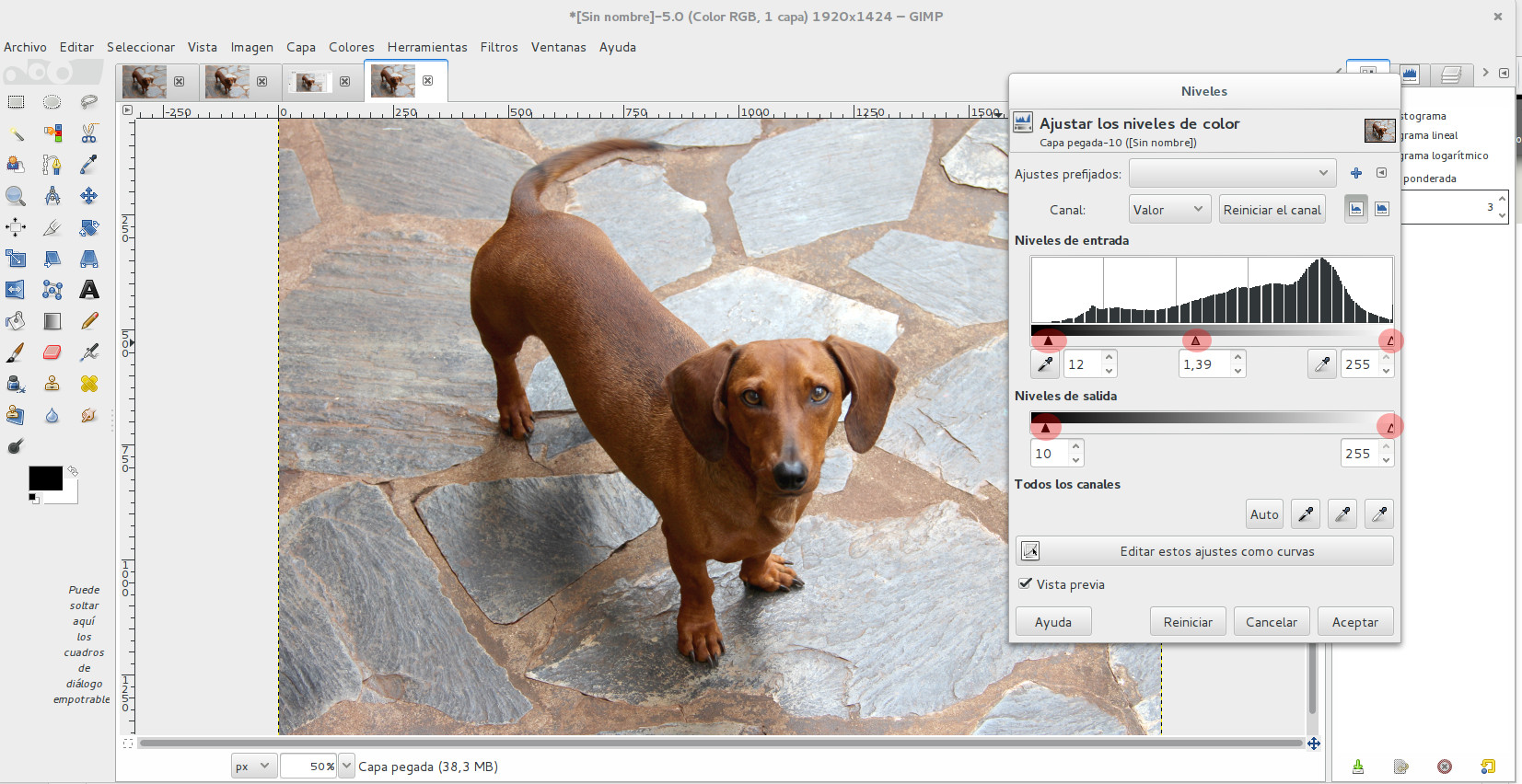The image size is (1522, 784).
Task: Enable logarithmic histogram in Niveles dialog
Action: coord(1382,209)
